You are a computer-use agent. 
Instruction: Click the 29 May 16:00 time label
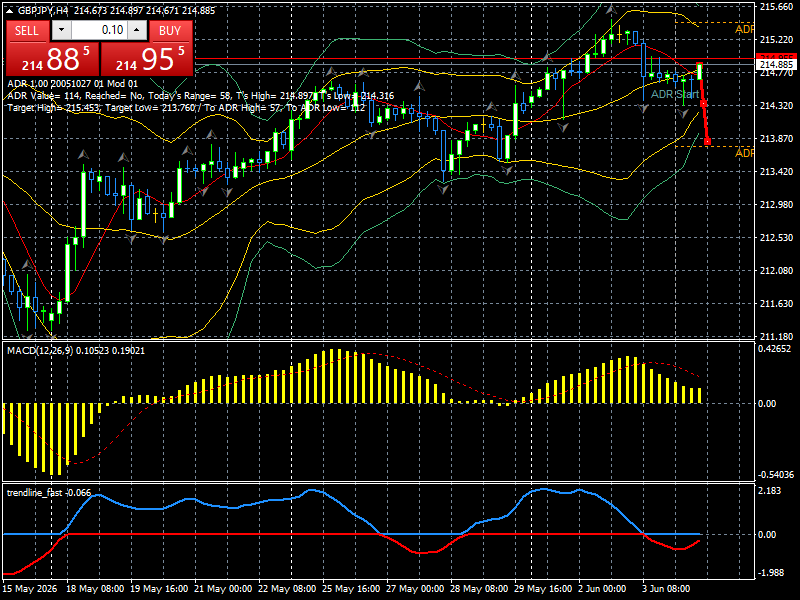[x=543, y=588]
